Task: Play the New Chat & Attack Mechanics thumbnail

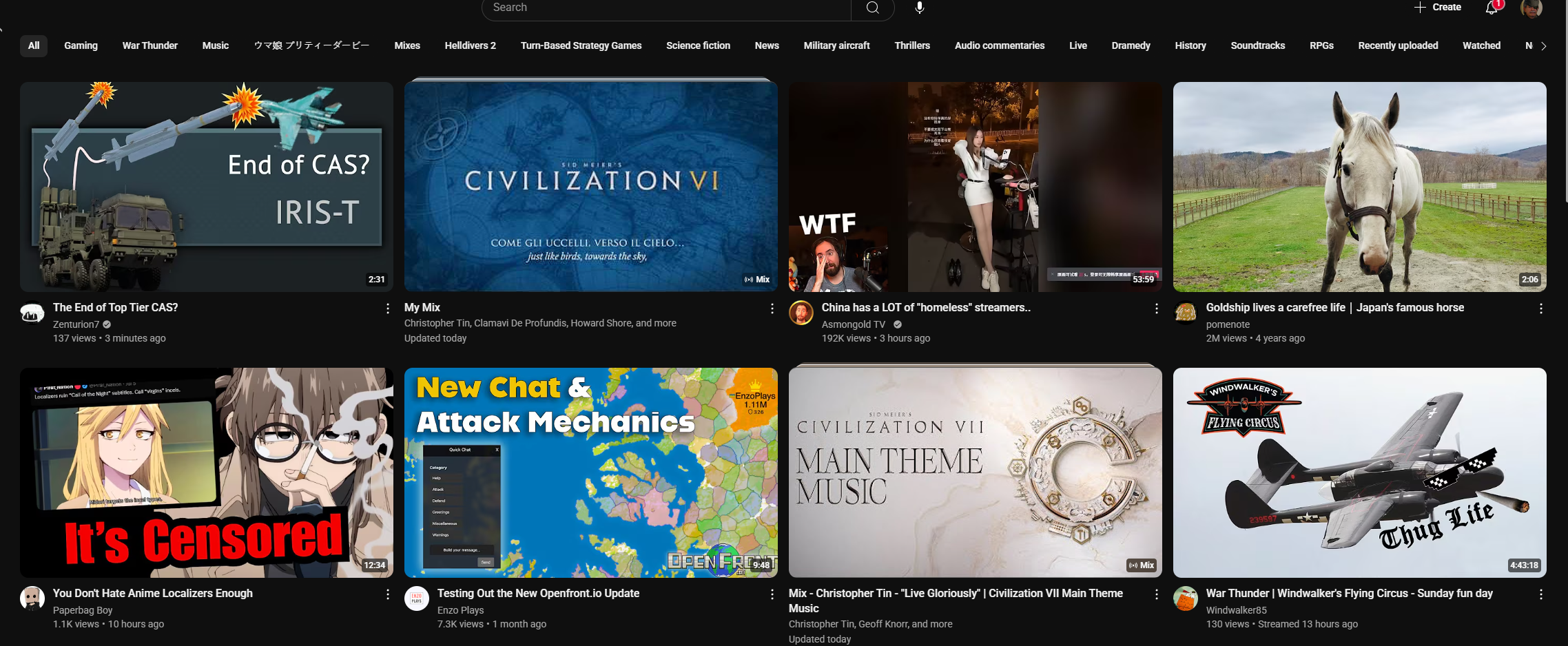Action: (x=591, y=472)
